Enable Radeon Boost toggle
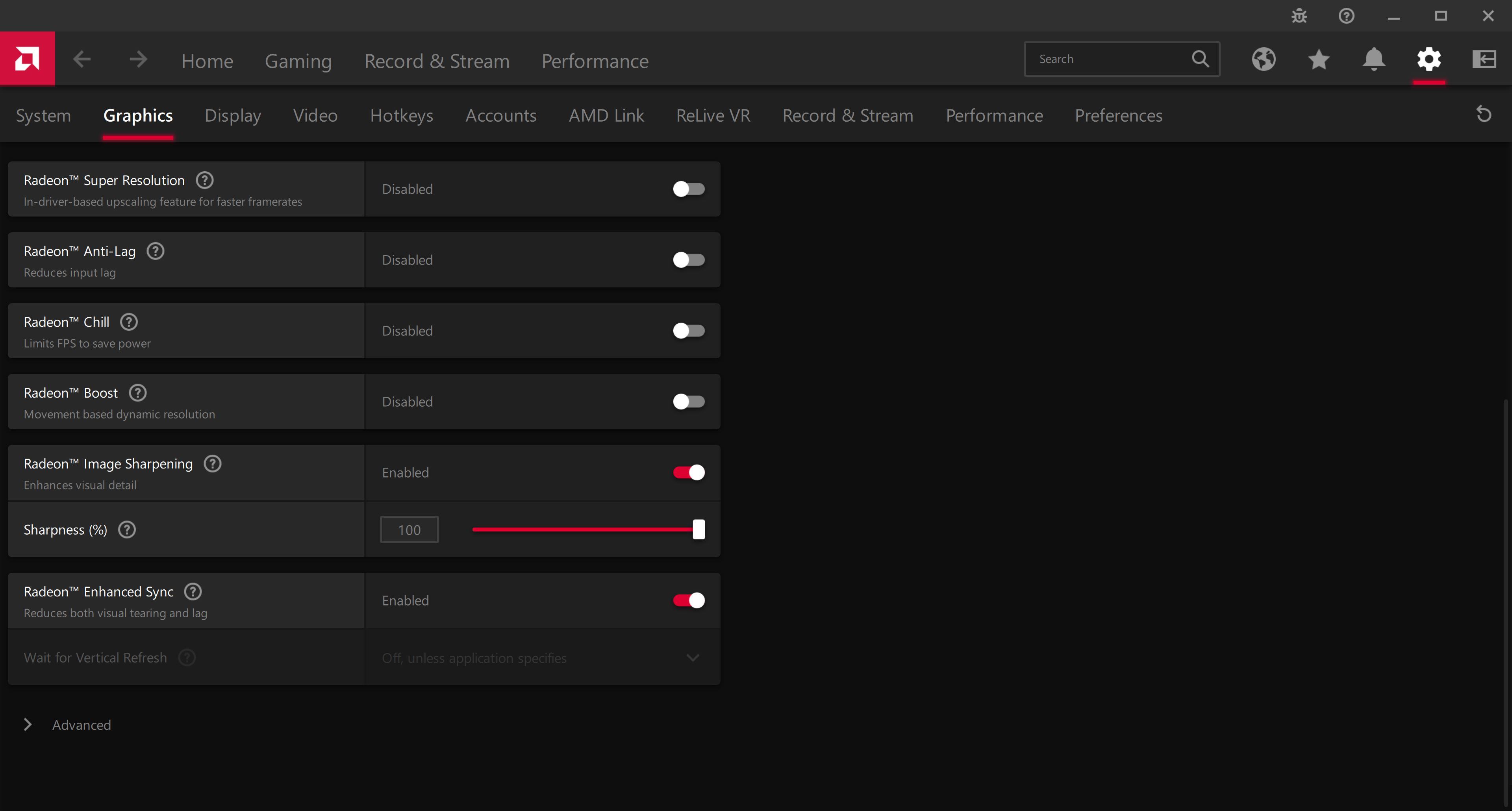Image resolution: width=1512 pixels, height=811 pixels. [x=689, y=402]
